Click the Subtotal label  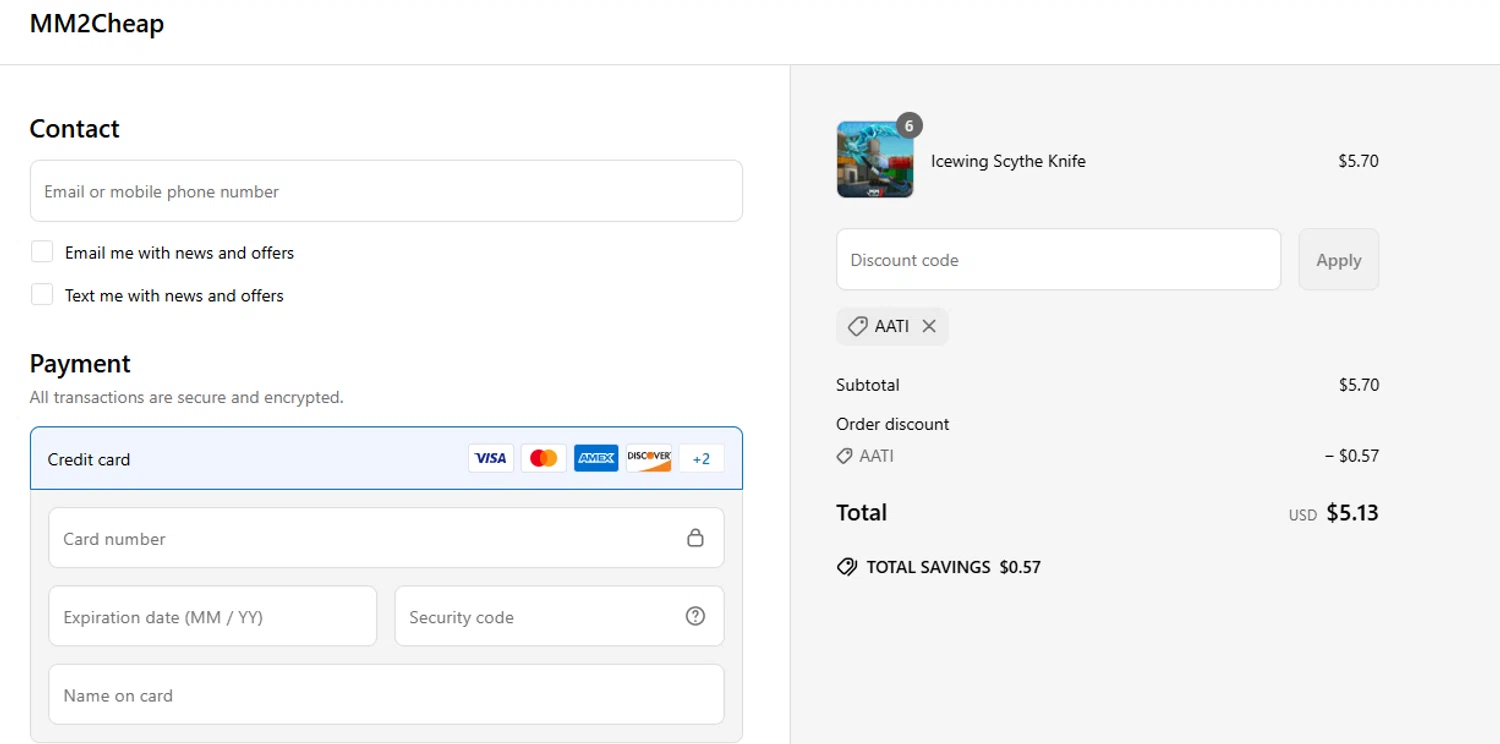[x=868, y=385]
